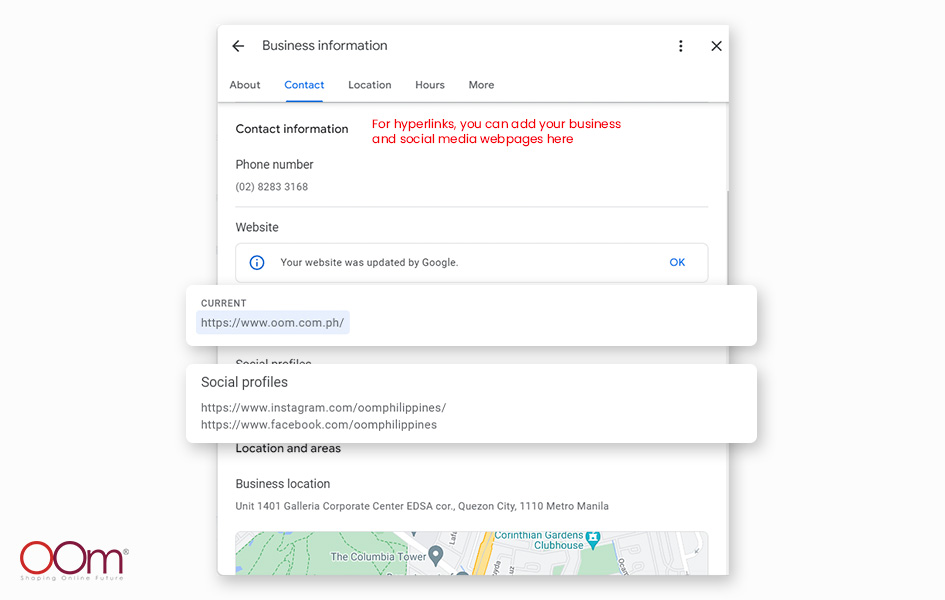Click the Unit 1401 Galleria business address

[422, 506]
